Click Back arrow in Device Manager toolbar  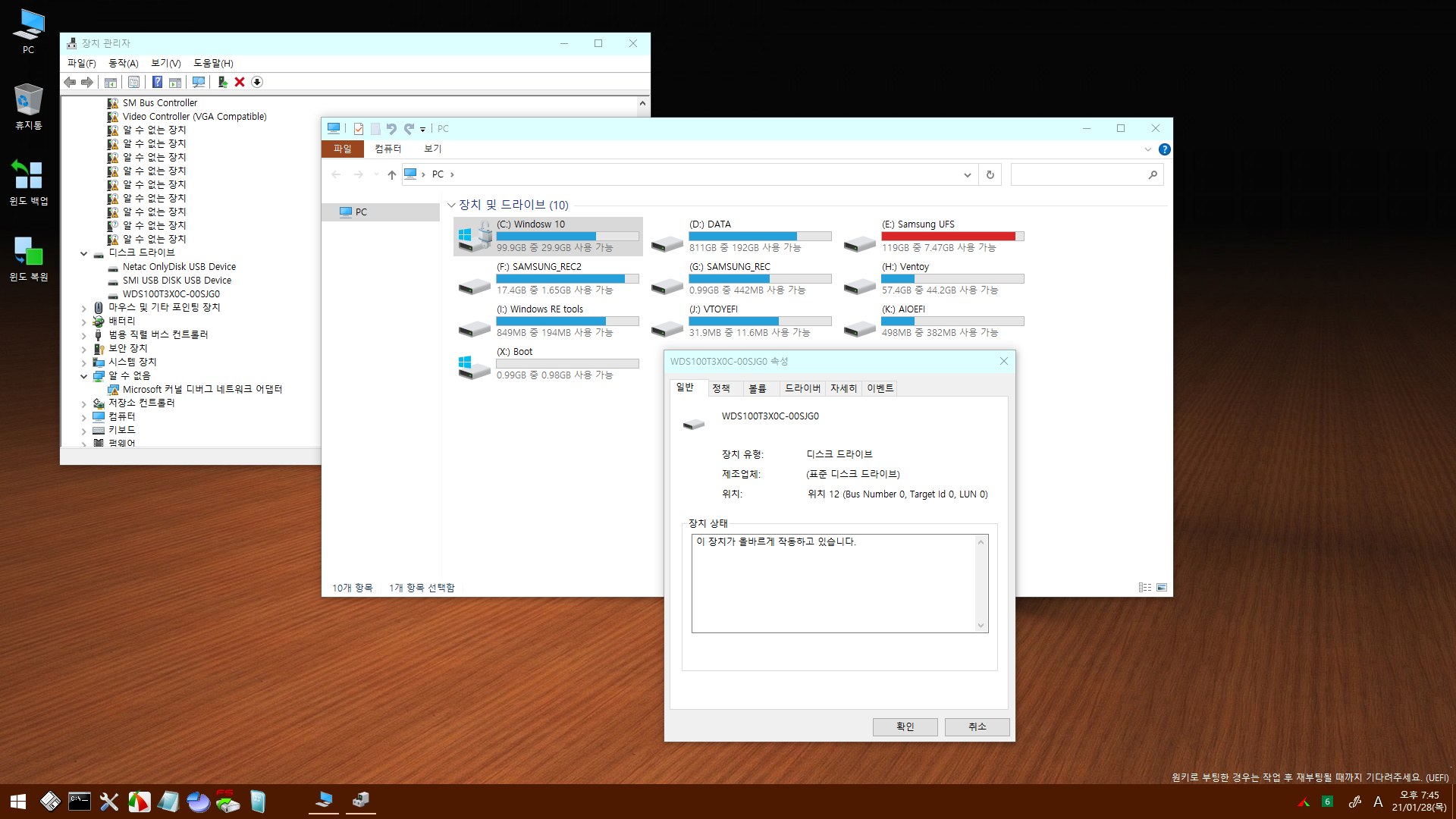pyautogui.click(x=70, y=82)
